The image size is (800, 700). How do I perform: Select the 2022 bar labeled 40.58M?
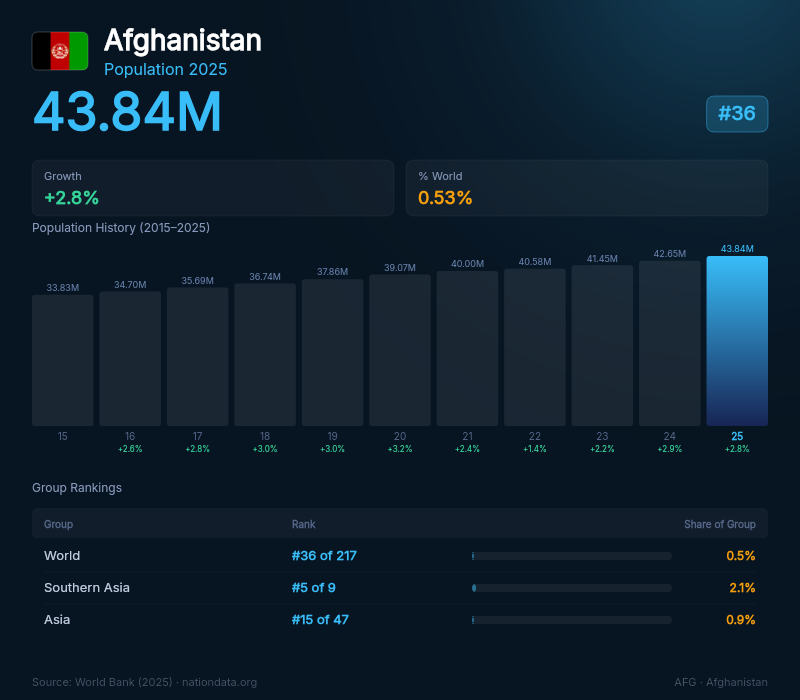[x=535, y=347]
